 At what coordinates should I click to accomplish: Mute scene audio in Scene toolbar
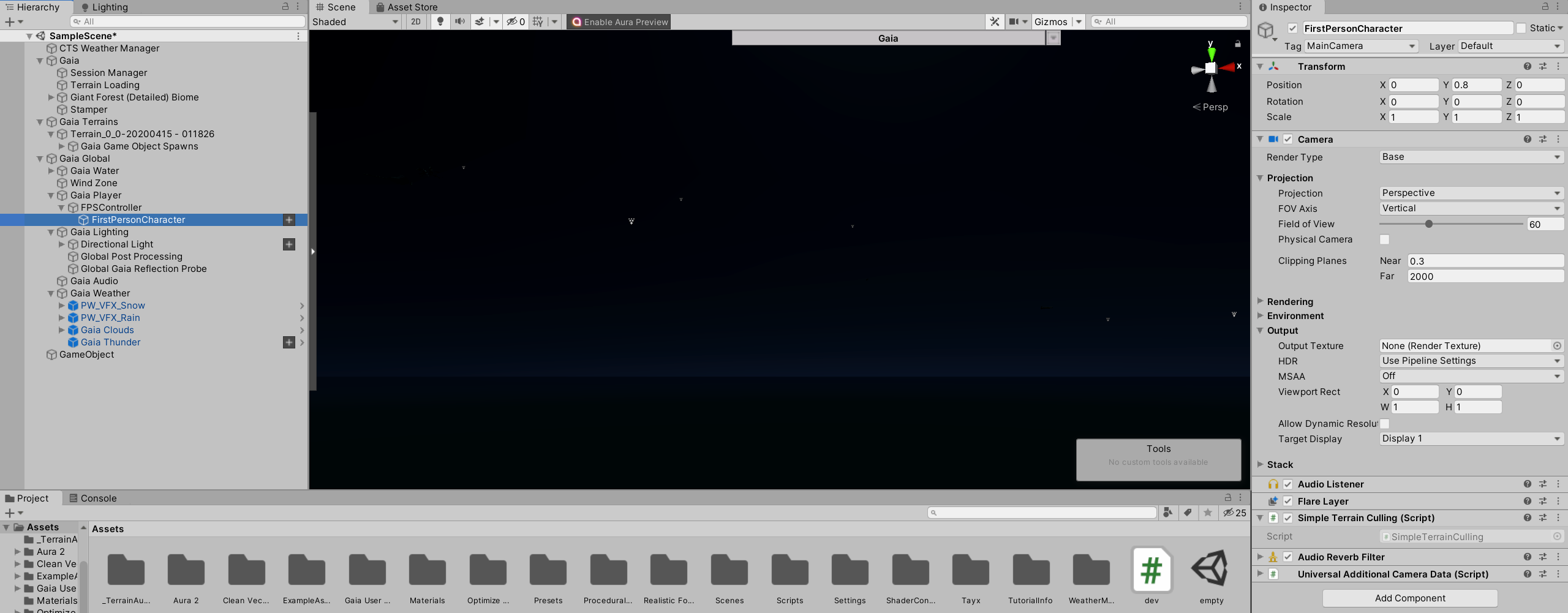point(460,21)
